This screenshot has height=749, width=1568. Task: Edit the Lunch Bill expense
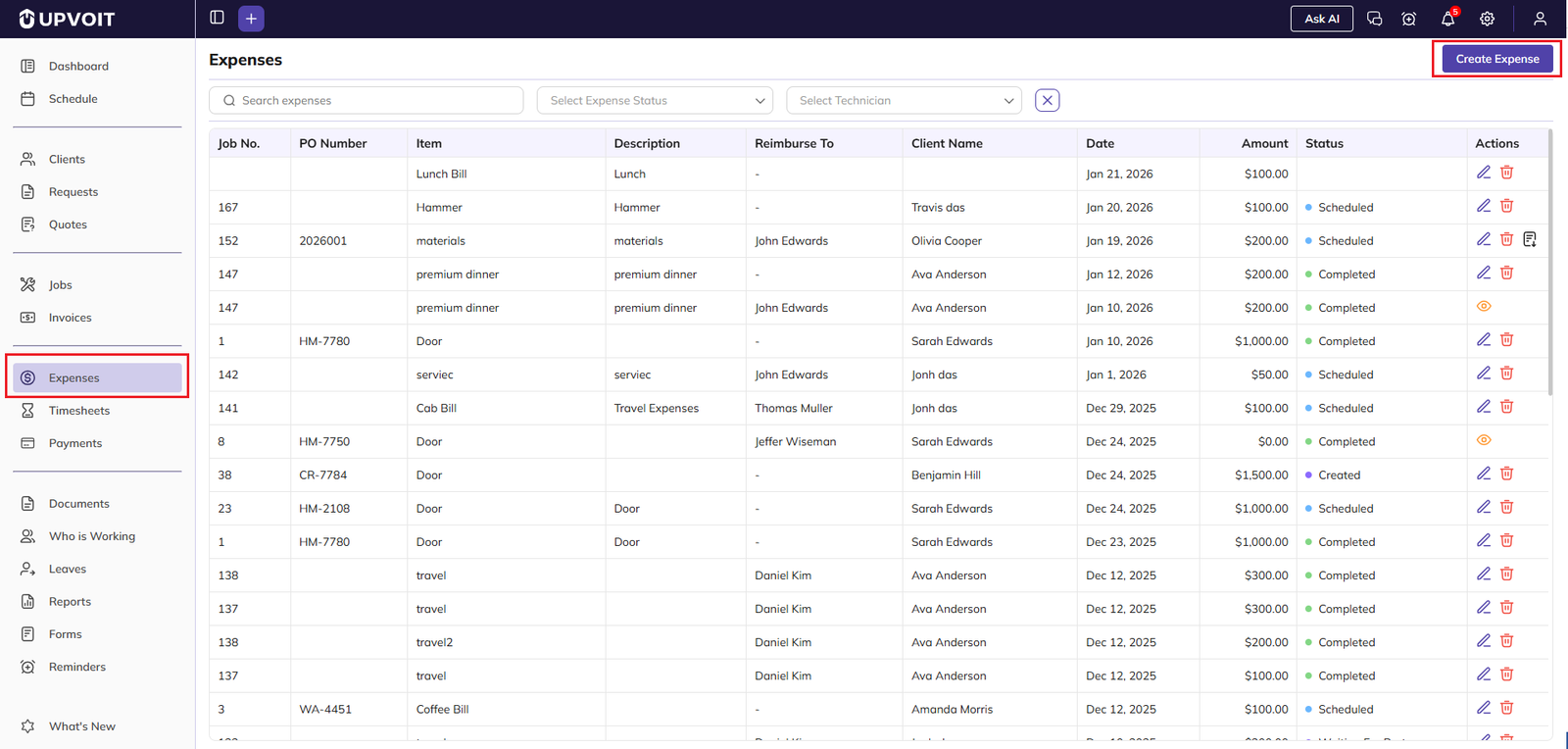coord(1484,173)
